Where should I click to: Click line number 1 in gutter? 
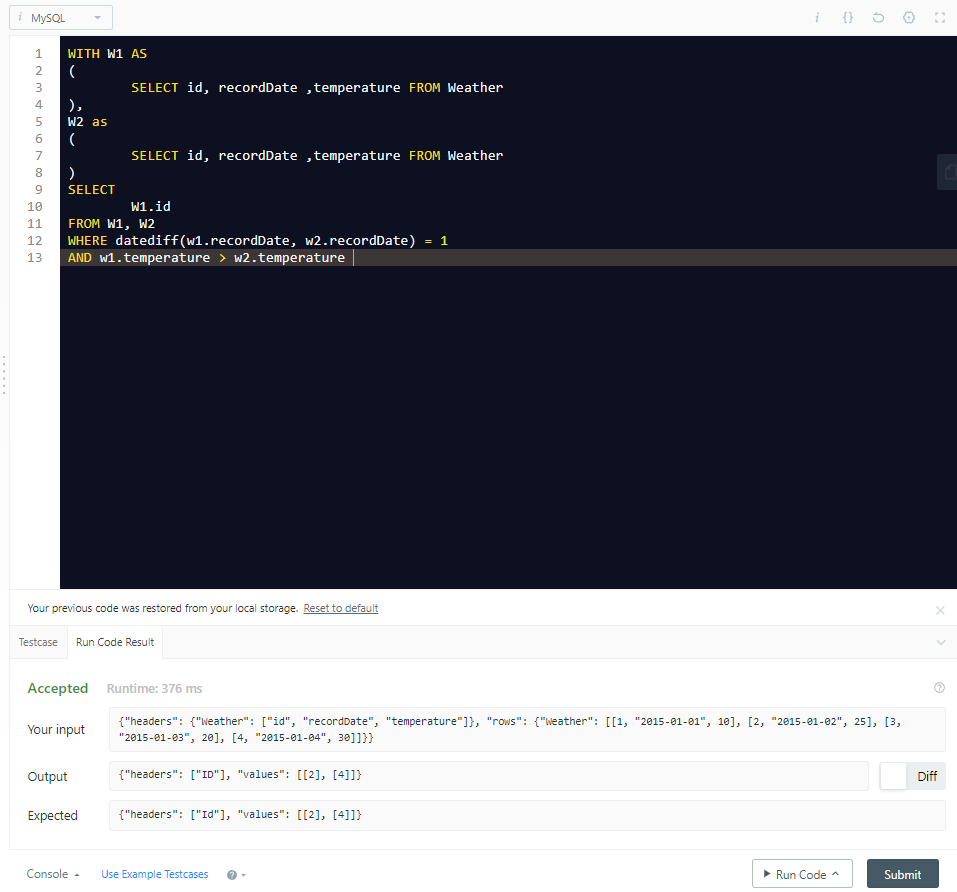(38, 54)
